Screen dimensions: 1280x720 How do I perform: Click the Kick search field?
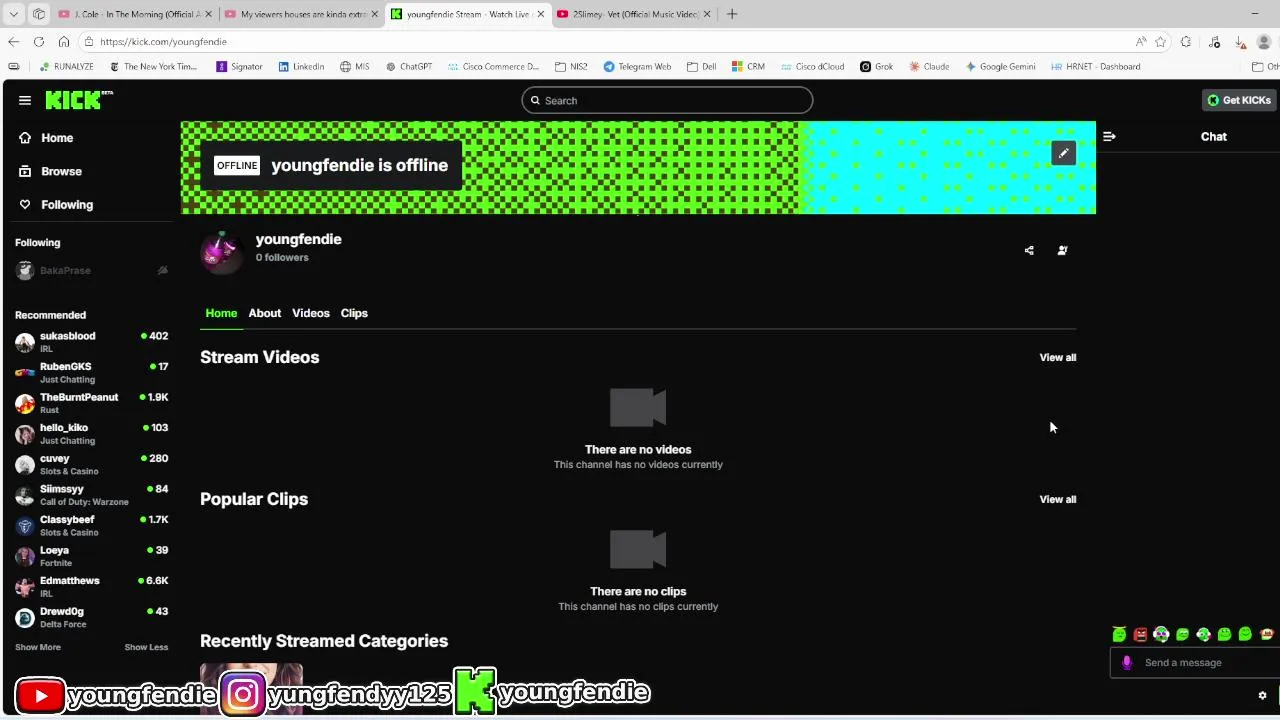coord(667,100)
